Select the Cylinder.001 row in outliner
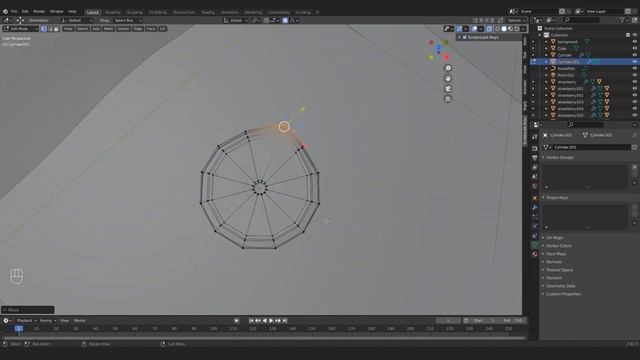Screen dimensions: 640x360 pos(584,62)
